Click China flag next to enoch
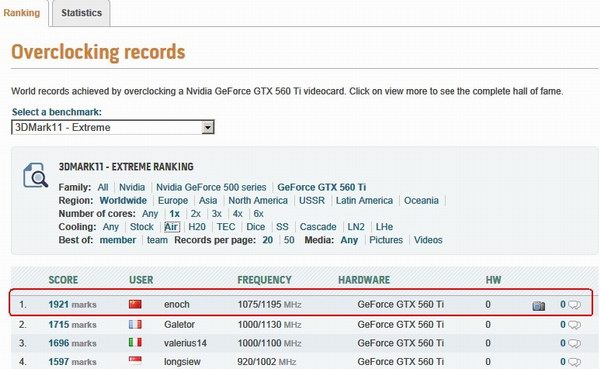This screenshot has height=369, width=600. [x=135, y=304]
